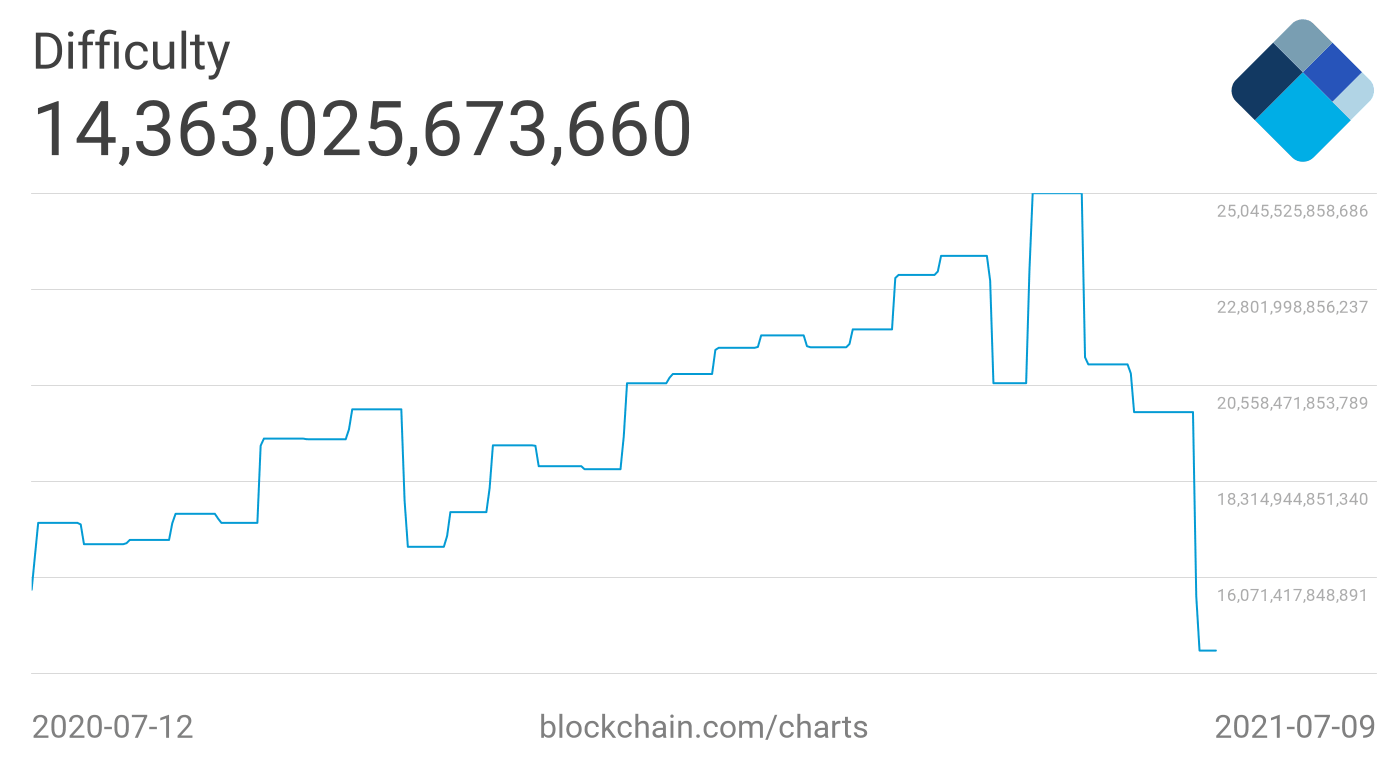This screenshot has height=761, width=1390.
Task: Click the 2021-07-09 end date label
Action: pyautogui.click(x=1294, y=726)
